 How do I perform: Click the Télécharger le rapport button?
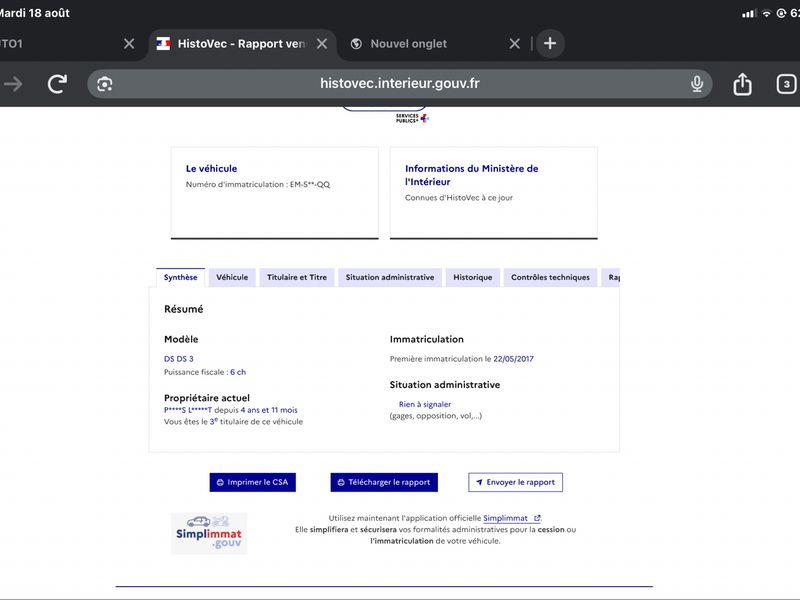384,482
